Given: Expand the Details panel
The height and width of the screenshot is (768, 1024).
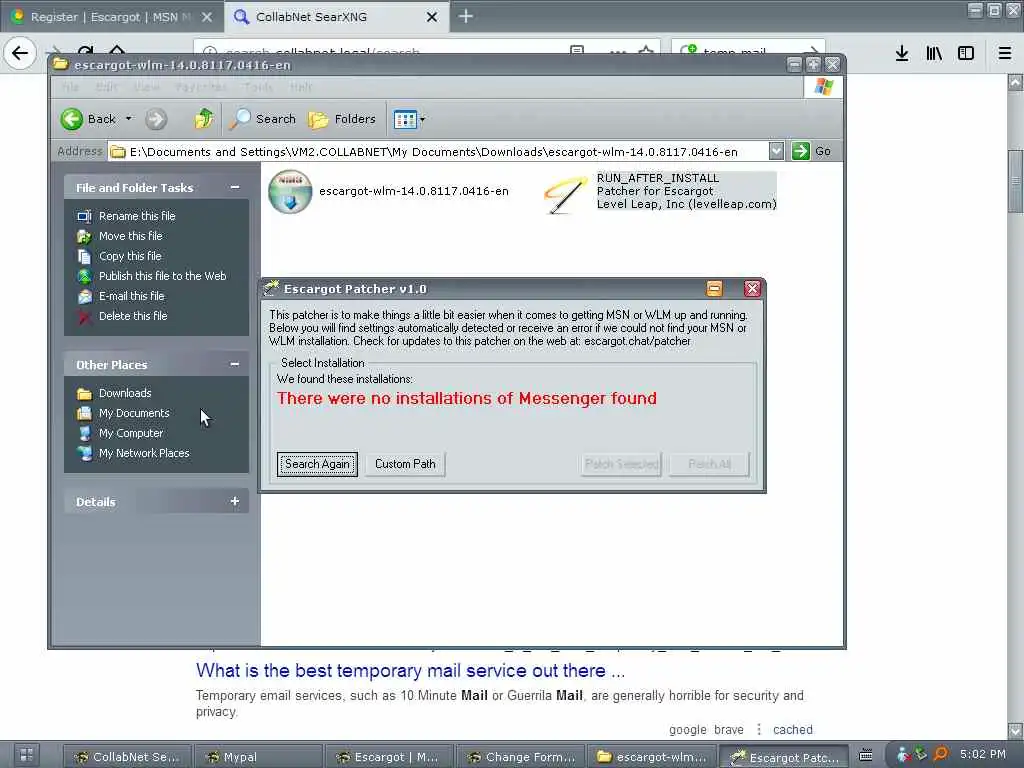Looking at the screenshot, I should click(234, 502).
